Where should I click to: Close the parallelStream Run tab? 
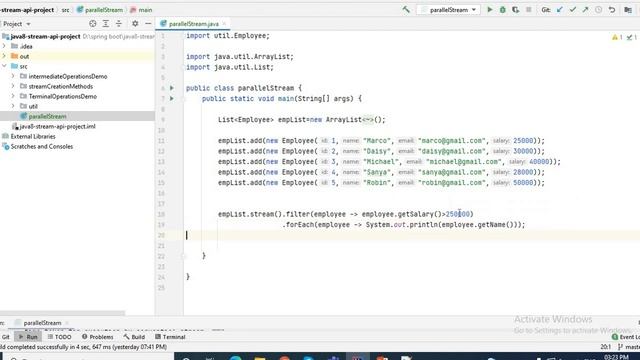point(67,323)
